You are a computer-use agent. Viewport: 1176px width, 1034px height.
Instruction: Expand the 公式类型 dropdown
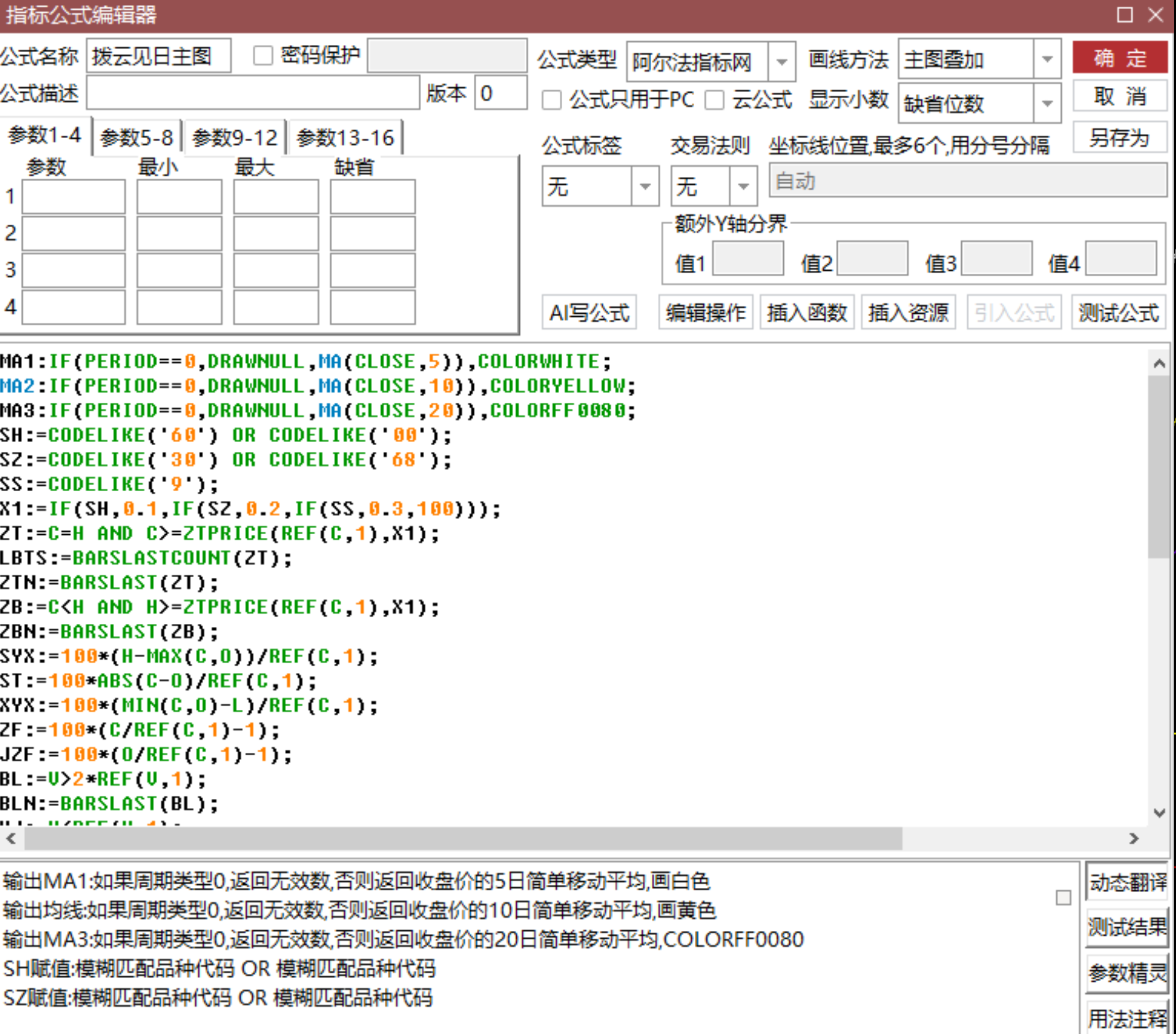(781, 61)
